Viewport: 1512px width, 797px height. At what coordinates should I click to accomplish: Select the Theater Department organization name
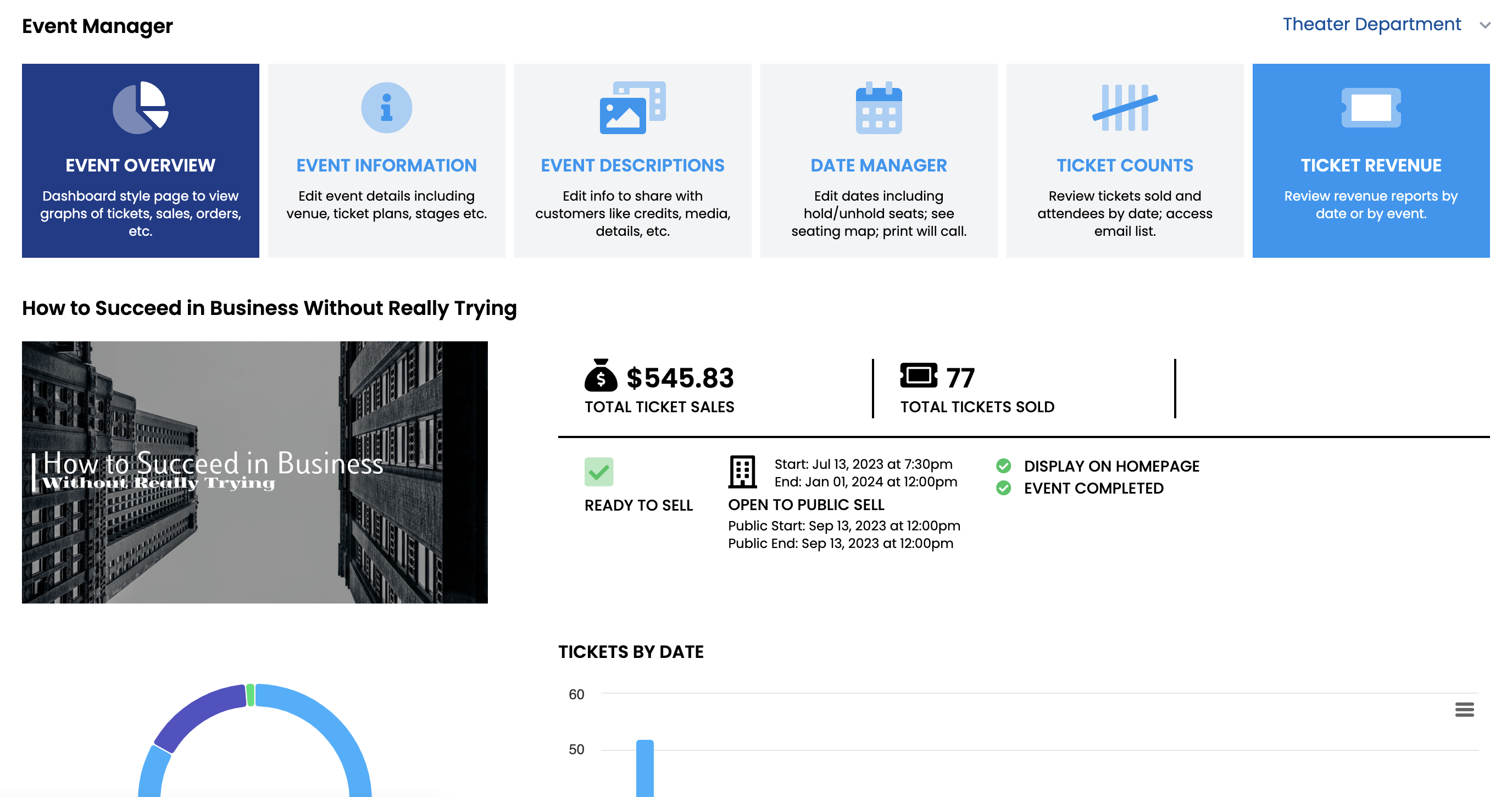(x=1371, y=24)
